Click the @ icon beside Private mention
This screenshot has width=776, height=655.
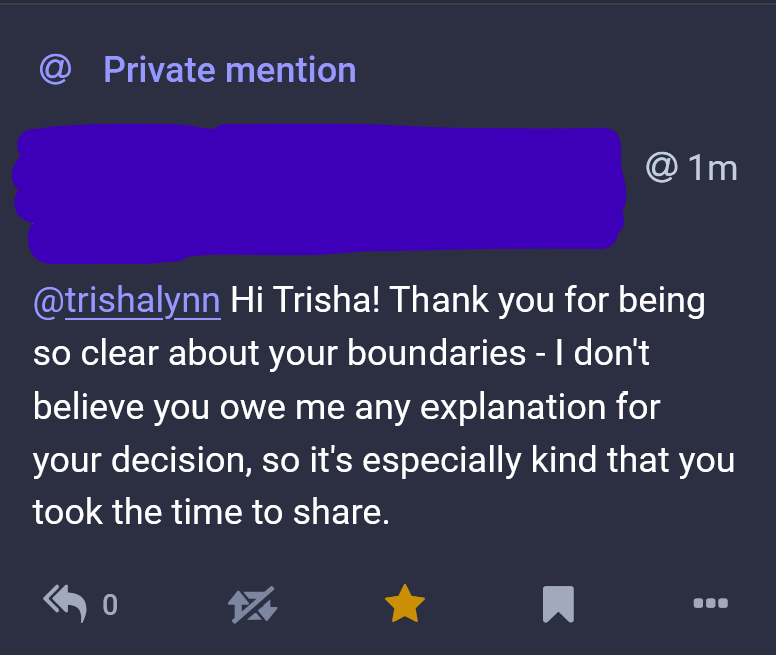click(55, 70)
